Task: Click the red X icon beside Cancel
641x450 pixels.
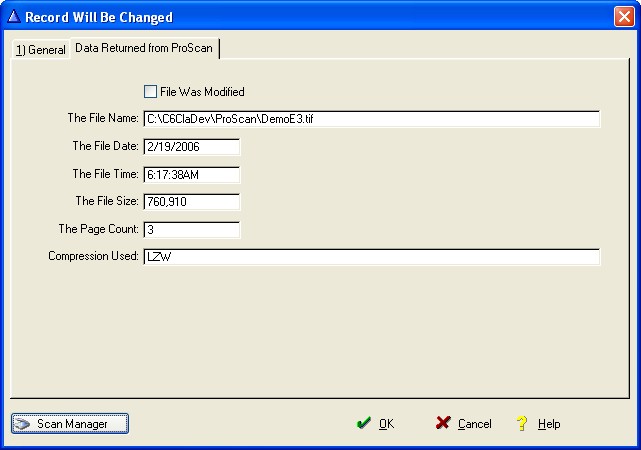Action: pyautogui.click(x=443, y=423)
